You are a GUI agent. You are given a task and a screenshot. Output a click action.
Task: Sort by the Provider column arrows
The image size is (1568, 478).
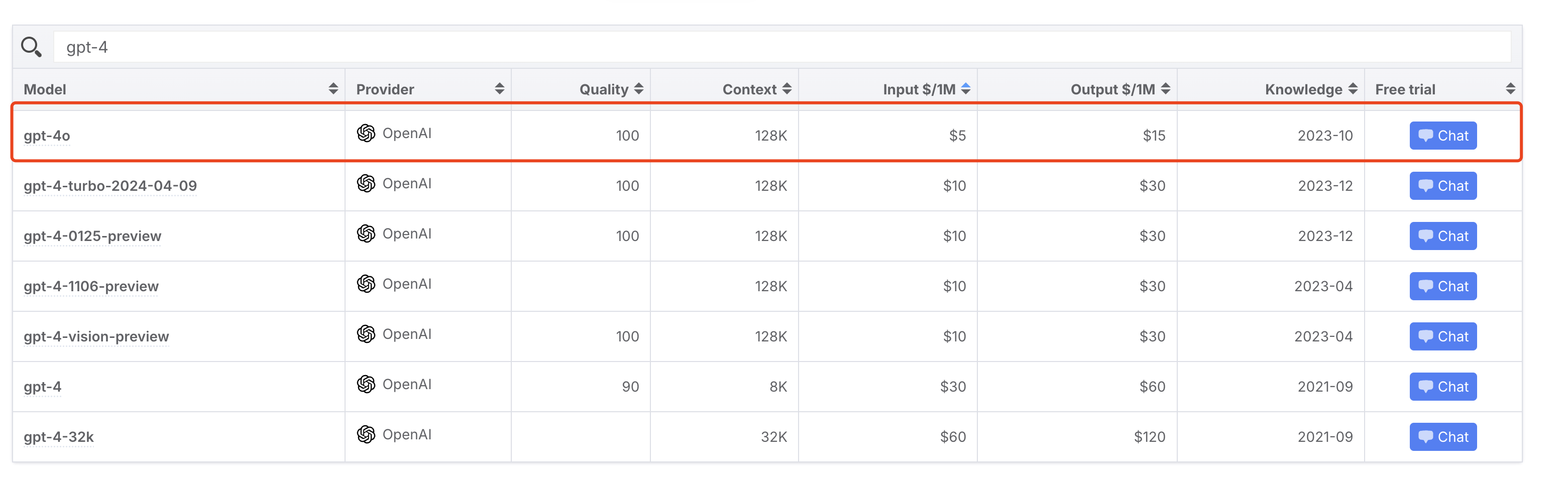(499, 89)
